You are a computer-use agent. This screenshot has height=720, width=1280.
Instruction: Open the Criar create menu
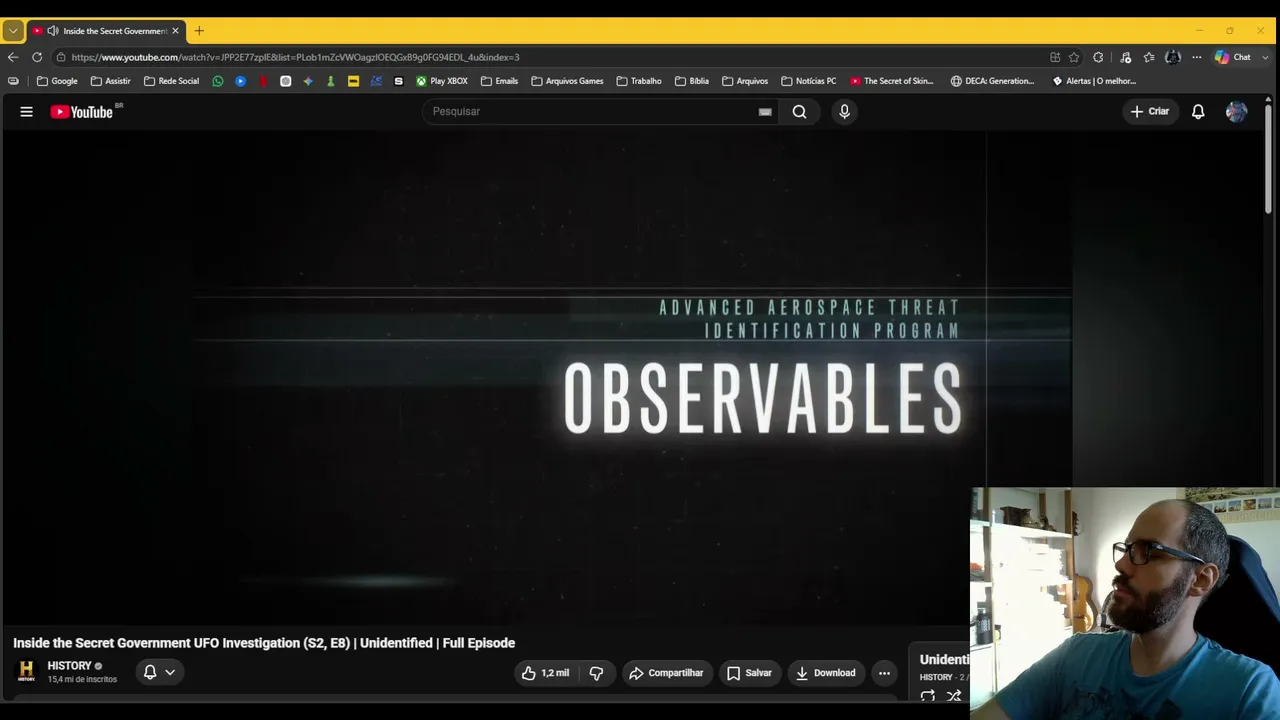tap(1149, 112)
